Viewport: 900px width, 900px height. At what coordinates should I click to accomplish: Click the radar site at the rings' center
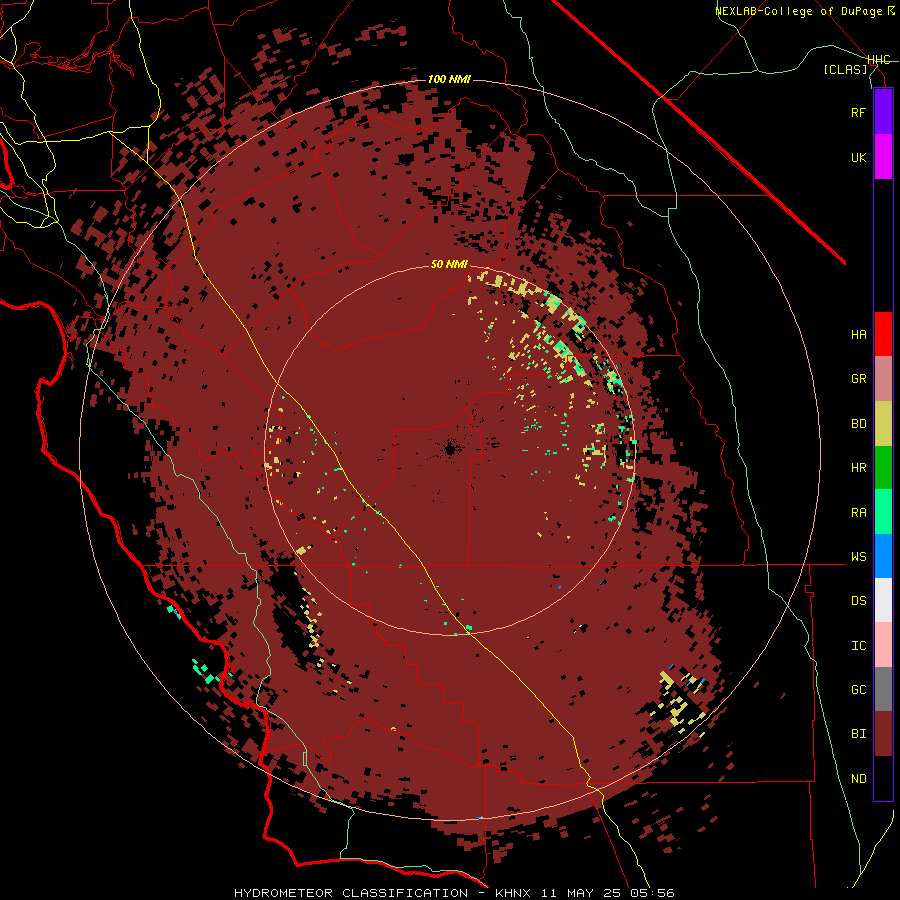450,449
